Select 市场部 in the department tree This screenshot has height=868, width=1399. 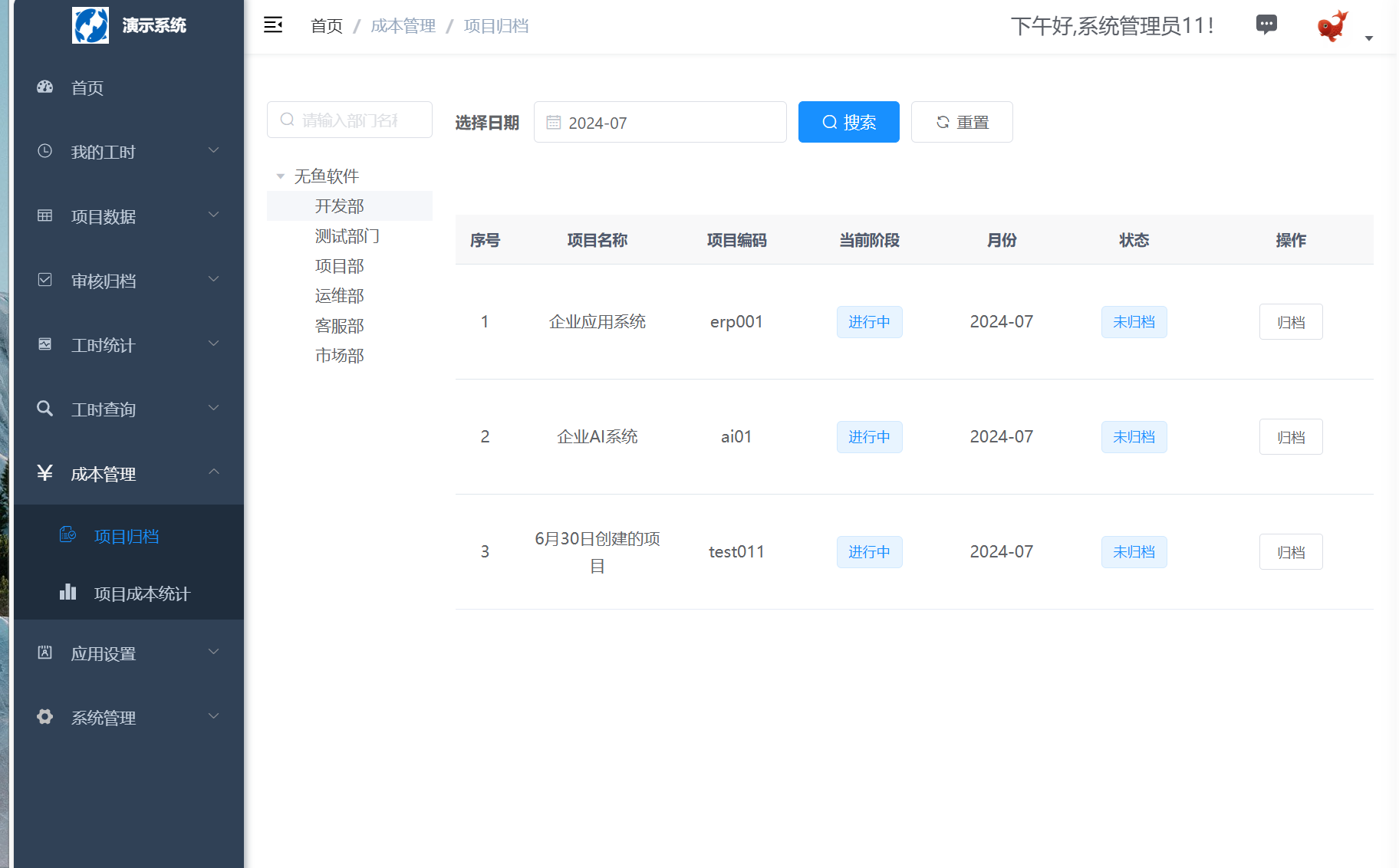(x=340, y=356)
